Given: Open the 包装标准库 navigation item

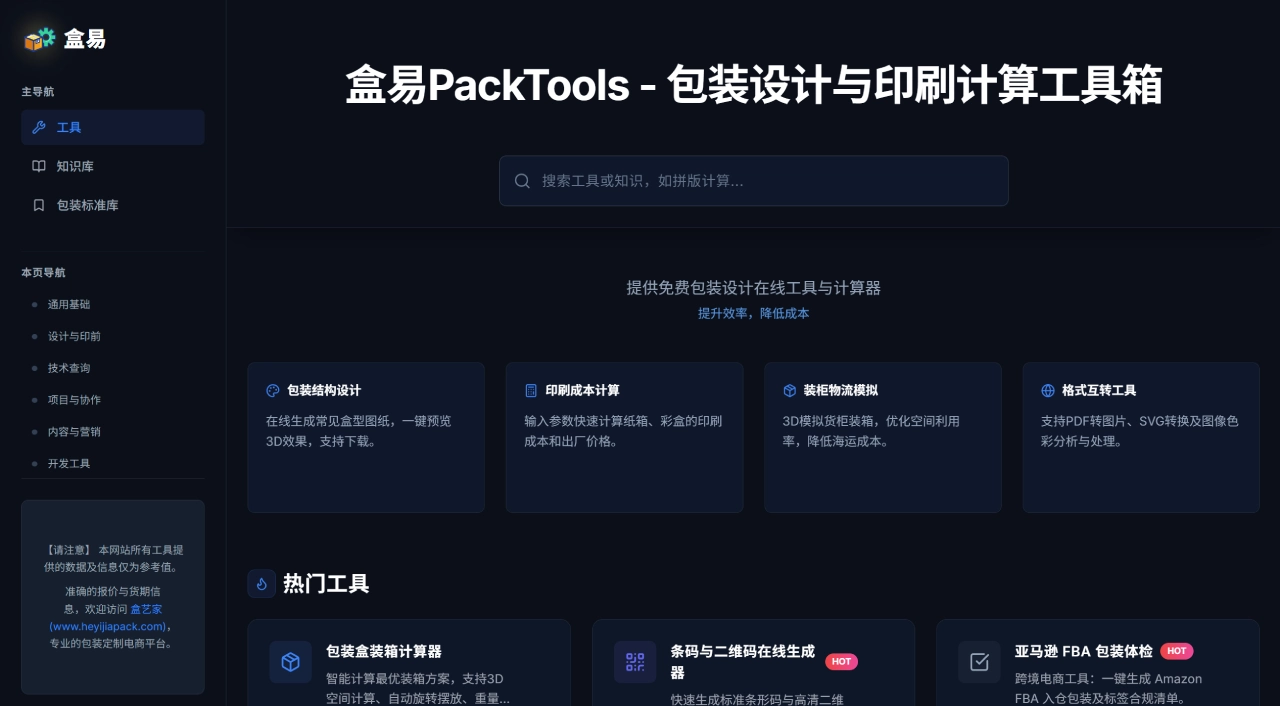Looking at the screenshot, I should [x=113, y=205].
